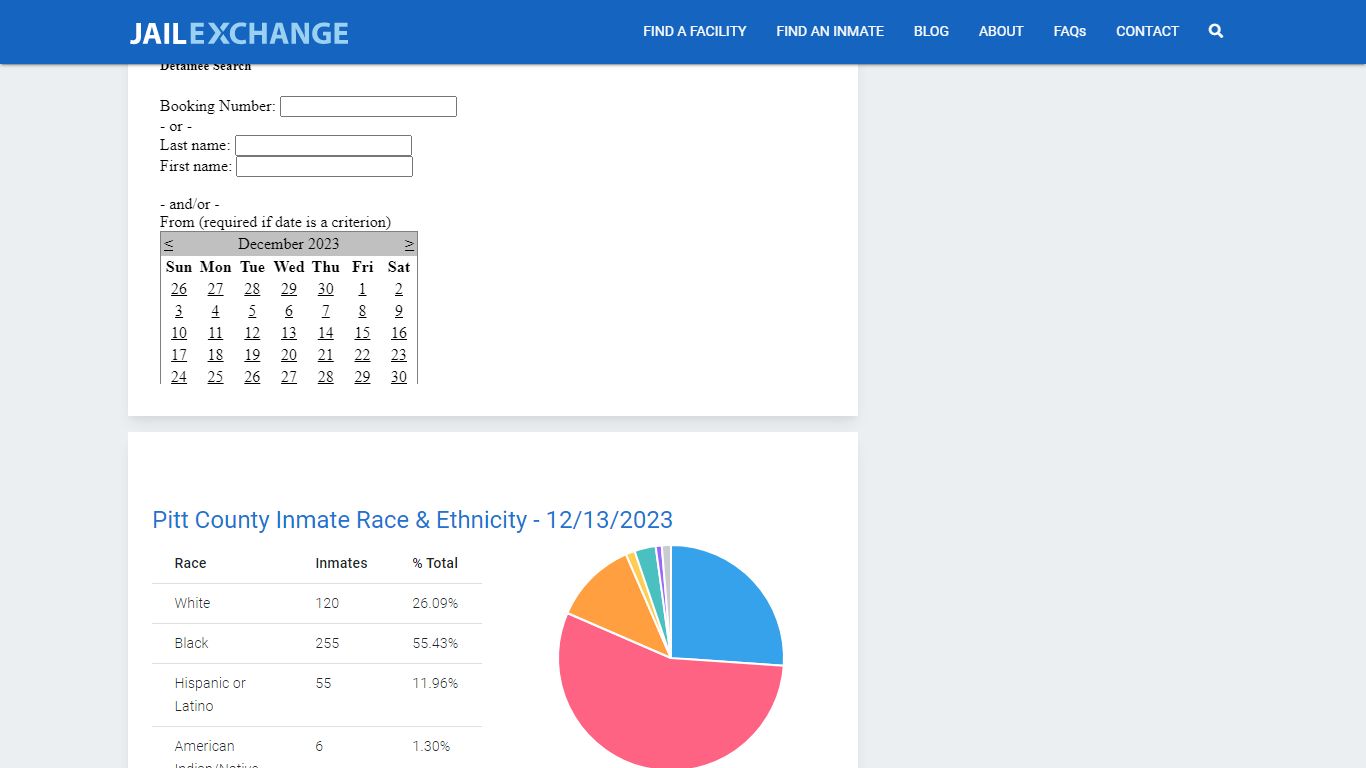Choose December 25 on the calendar
This screenshot has height=768, width=1366.
point(215,377)
